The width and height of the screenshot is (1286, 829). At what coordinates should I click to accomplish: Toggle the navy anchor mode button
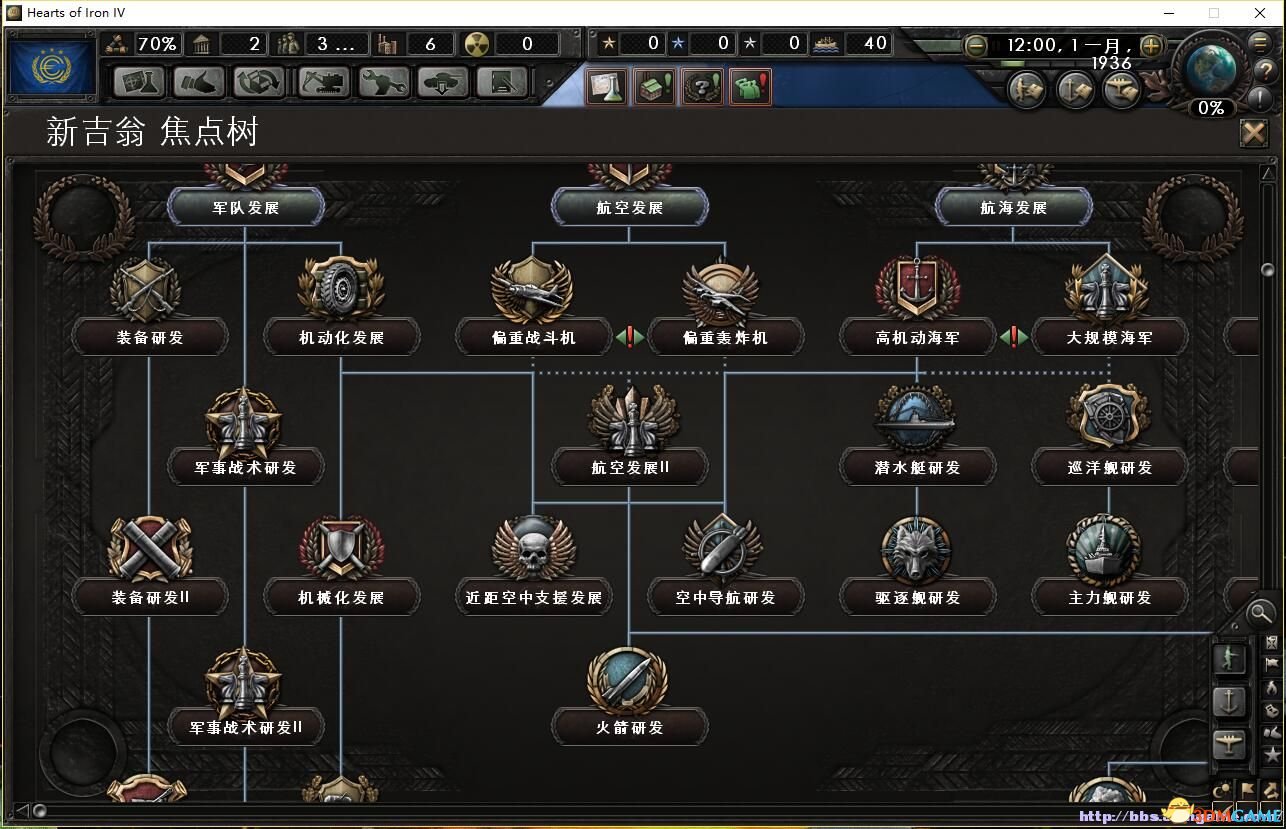[1229, 702]
